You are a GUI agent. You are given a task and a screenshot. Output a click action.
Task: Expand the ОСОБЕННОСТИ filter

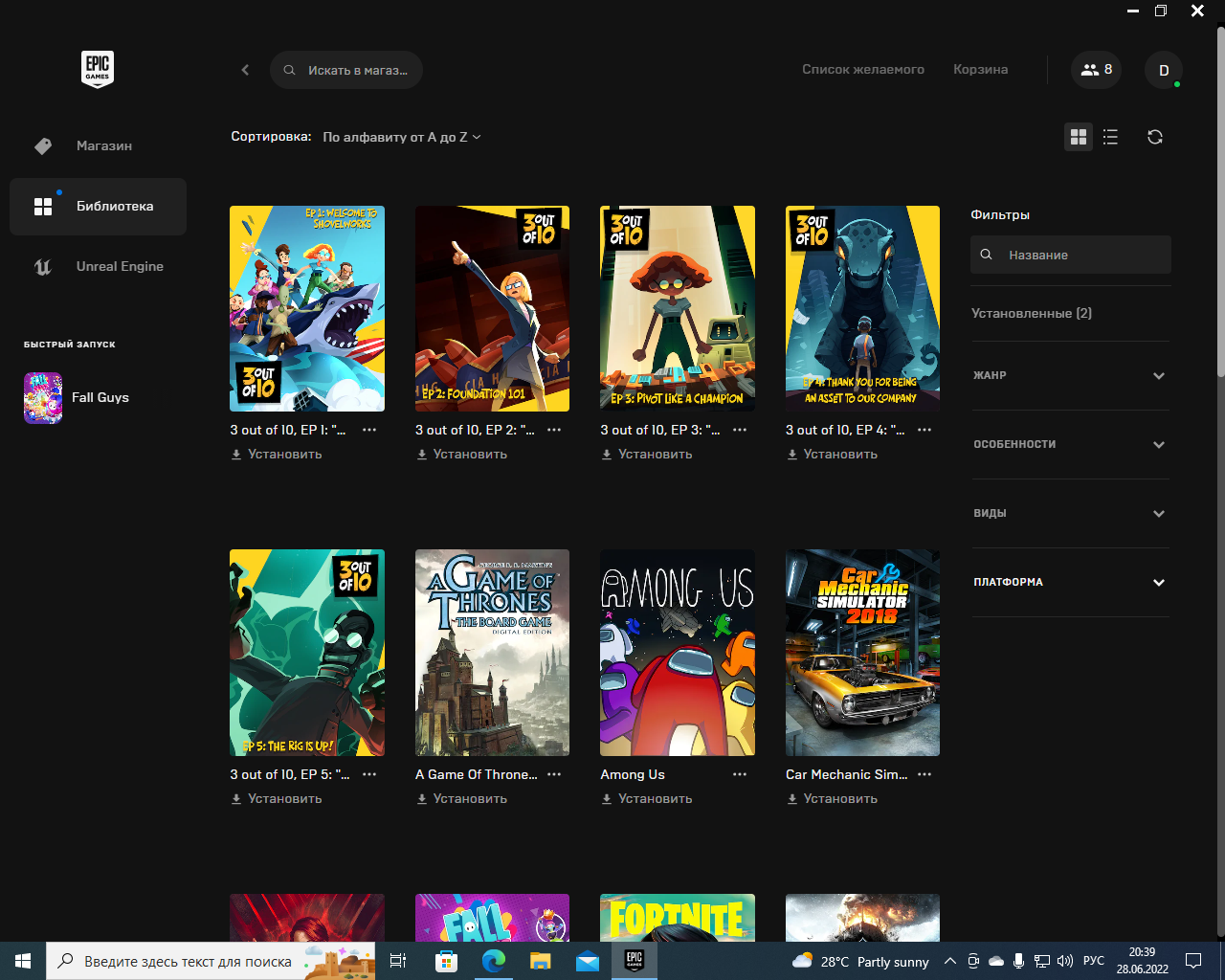coord(1070,444)
